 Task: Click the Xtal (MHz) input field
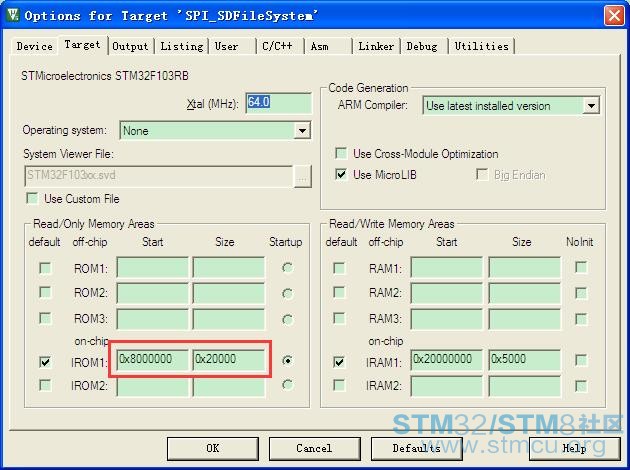[x=278, y=103]
